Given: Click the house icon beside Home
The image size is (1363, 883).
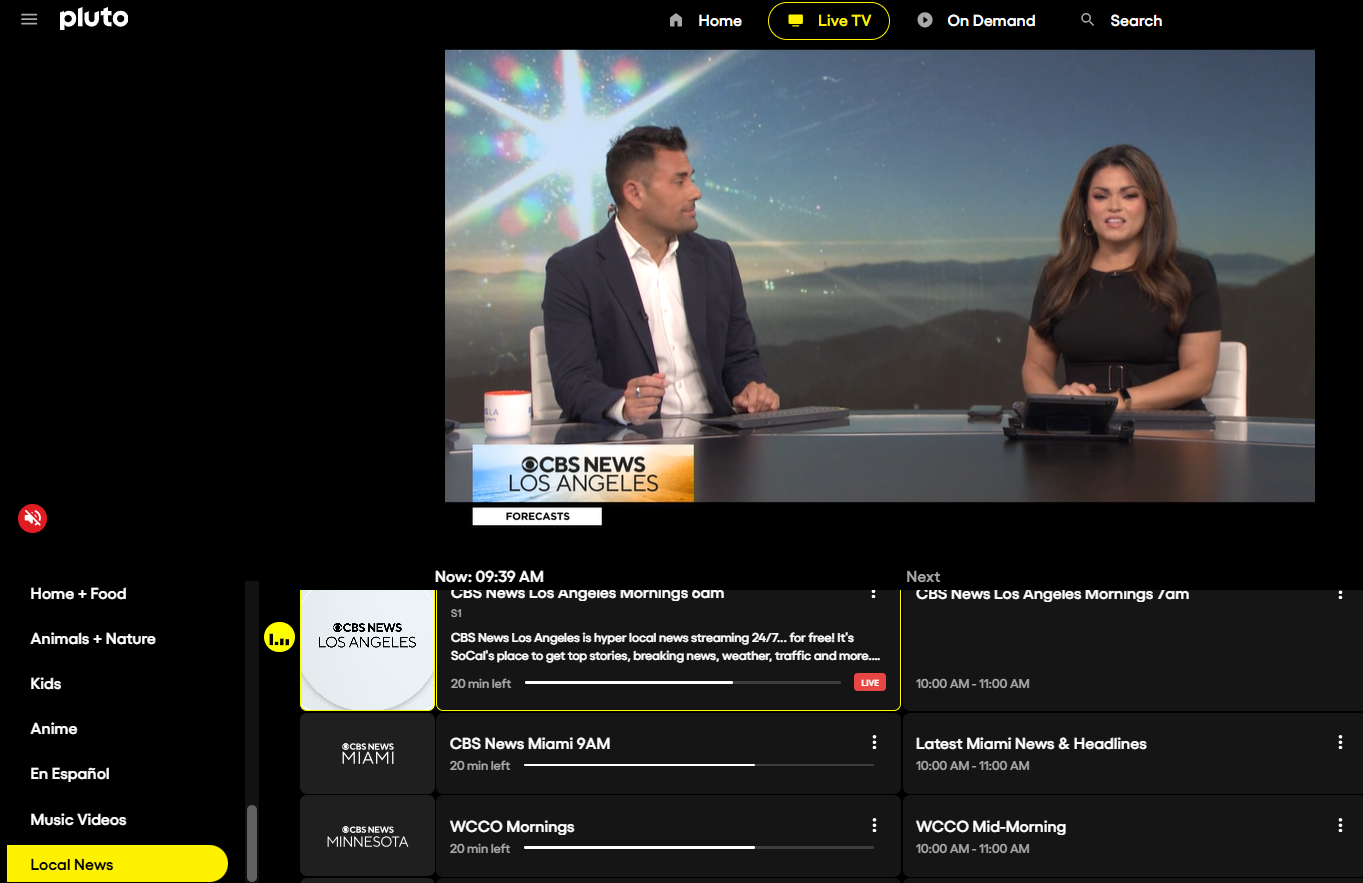Looking at the screenshot, I should tap(676, 20).
